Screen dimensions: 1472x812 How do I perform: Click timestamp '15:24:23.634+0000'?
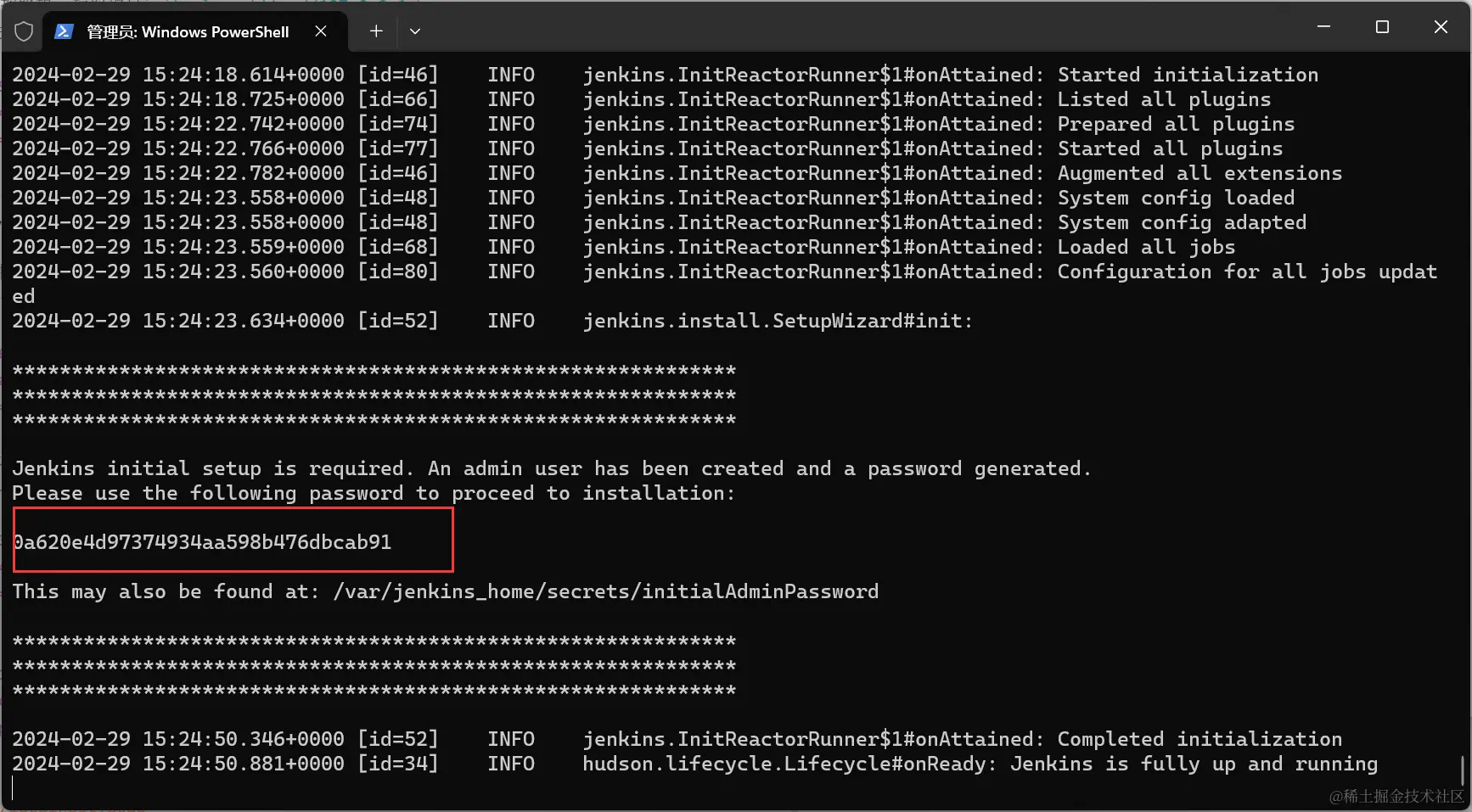pyautogui.click(x=244, y=321)
